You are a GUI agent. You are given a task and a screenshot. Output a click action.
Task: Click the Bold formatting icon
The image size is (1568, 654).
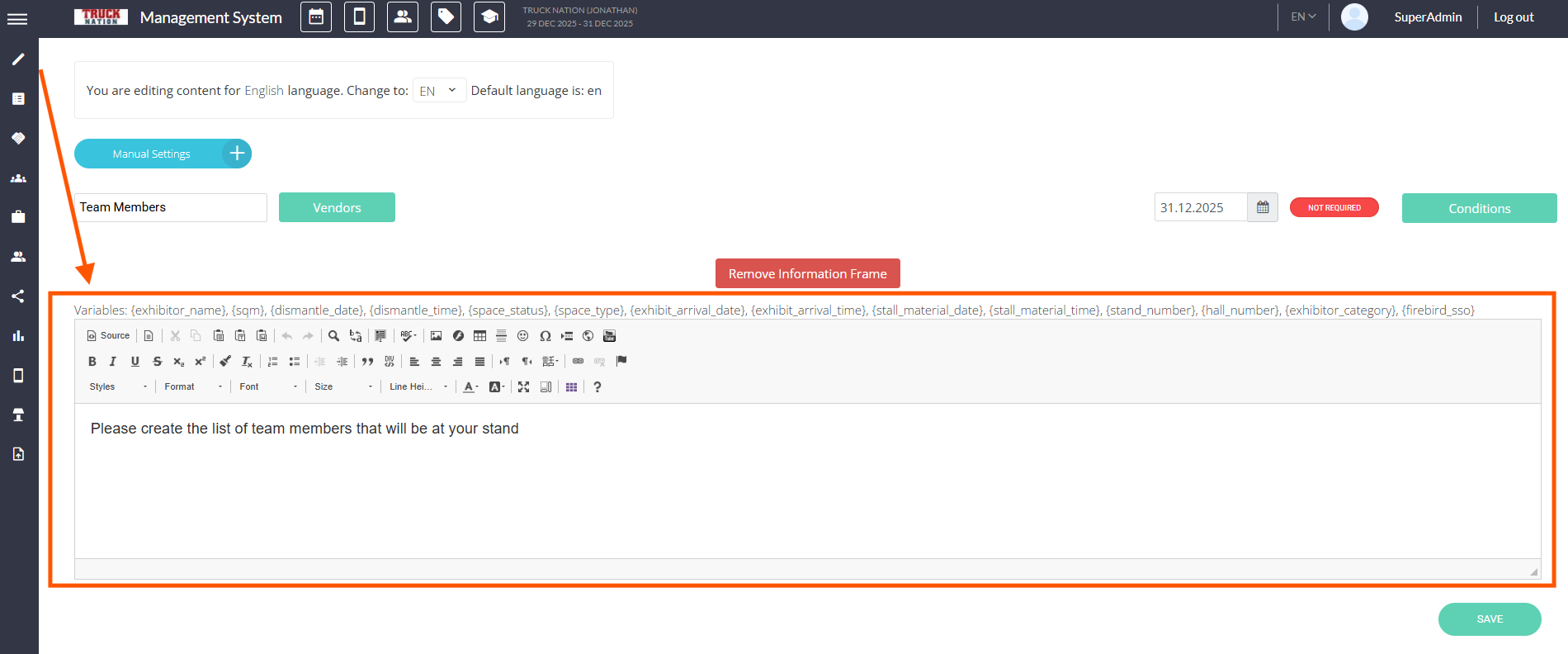pyautogui.click(x=92, y=362)
